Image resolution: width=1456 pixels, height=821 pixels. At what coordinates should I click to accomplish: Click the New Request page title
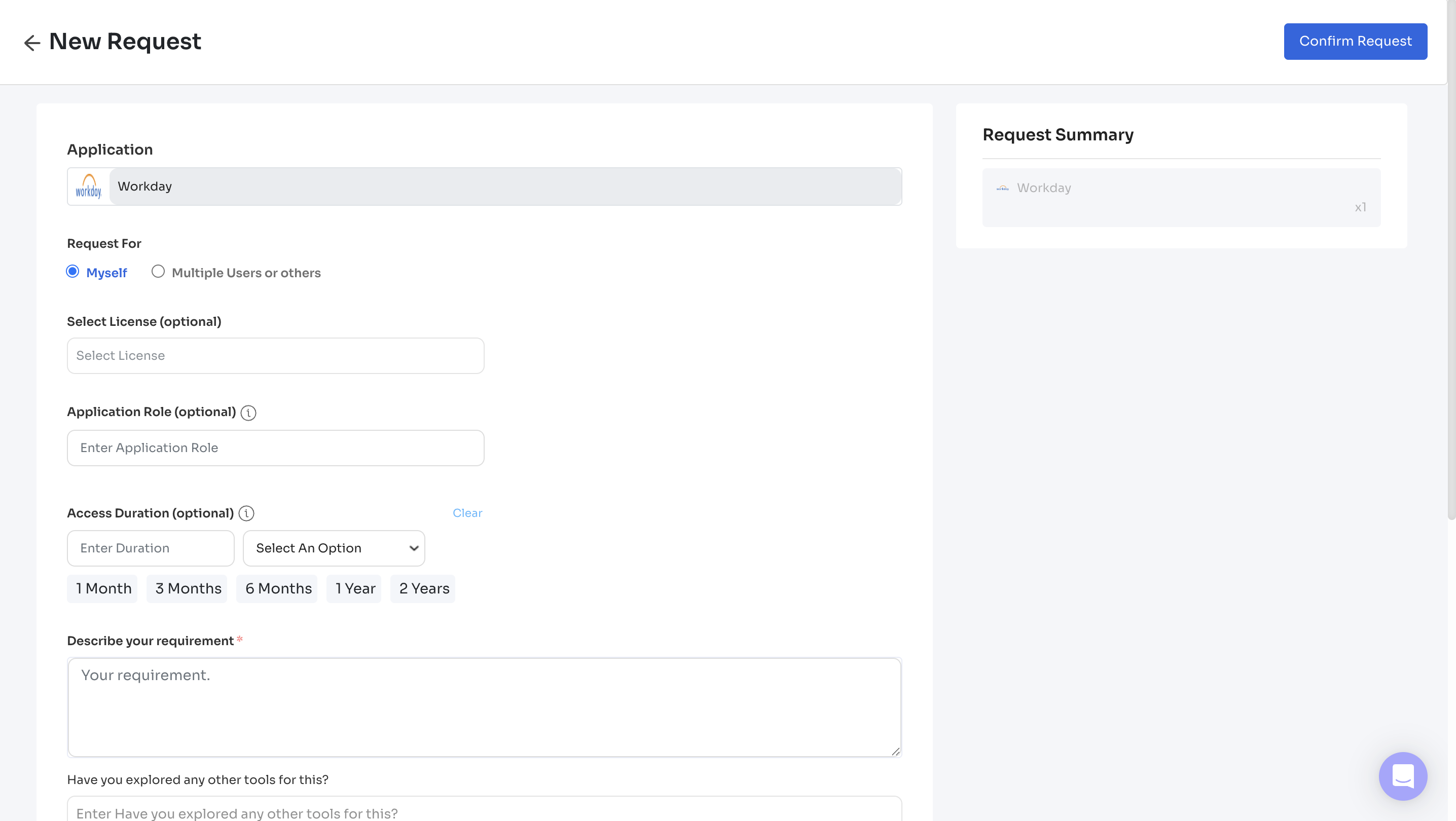pyautogui.click(x=125, y=42)
